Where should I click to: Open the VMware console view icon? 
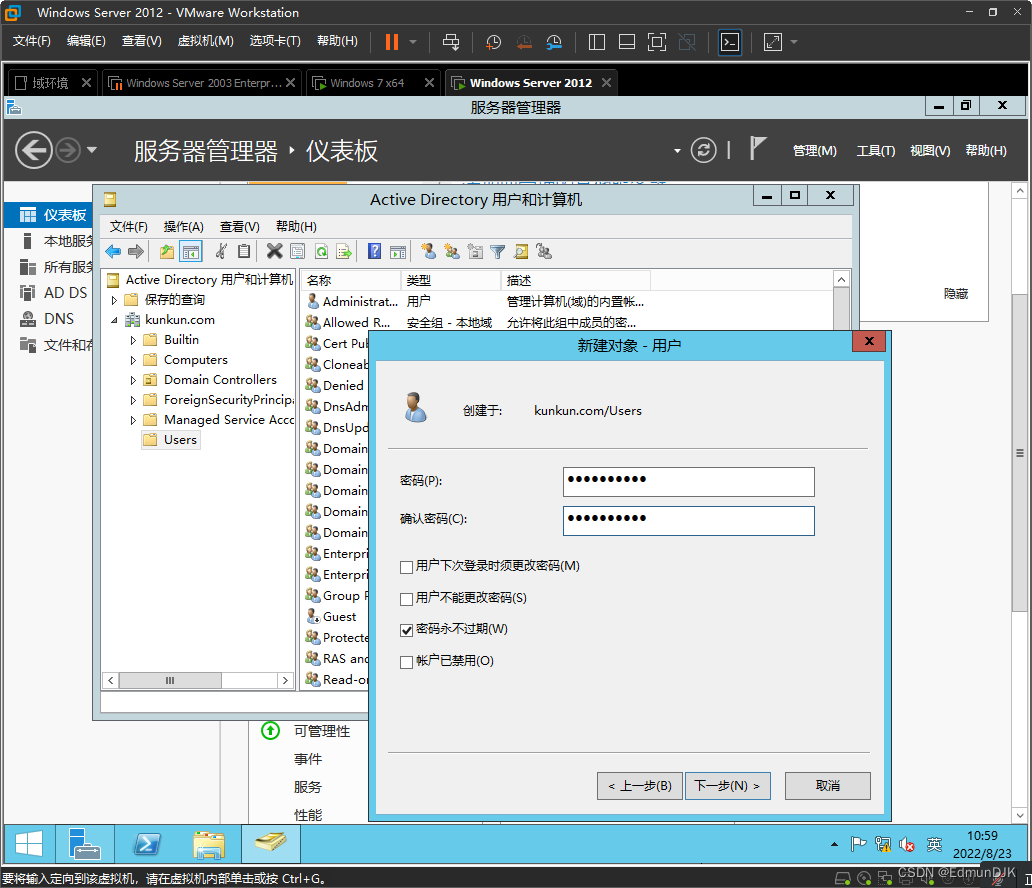pyautogui.click(x=730, y=42)
